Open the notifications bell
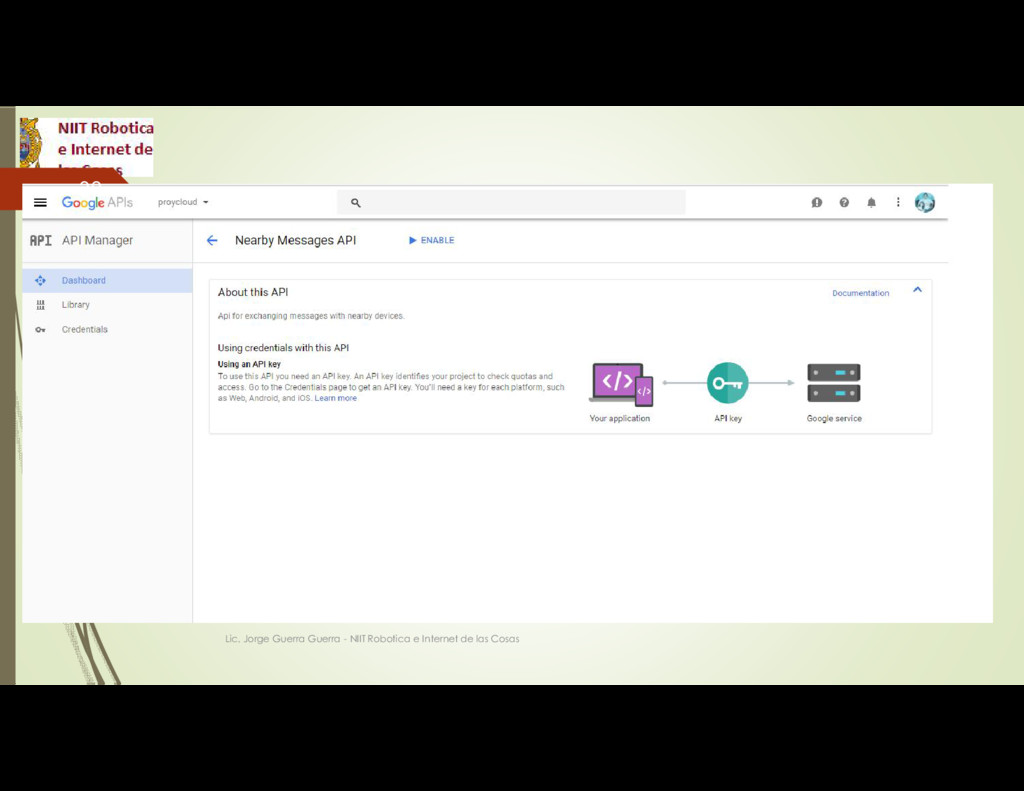1024x791 pixels. click(x=871, y=202)
